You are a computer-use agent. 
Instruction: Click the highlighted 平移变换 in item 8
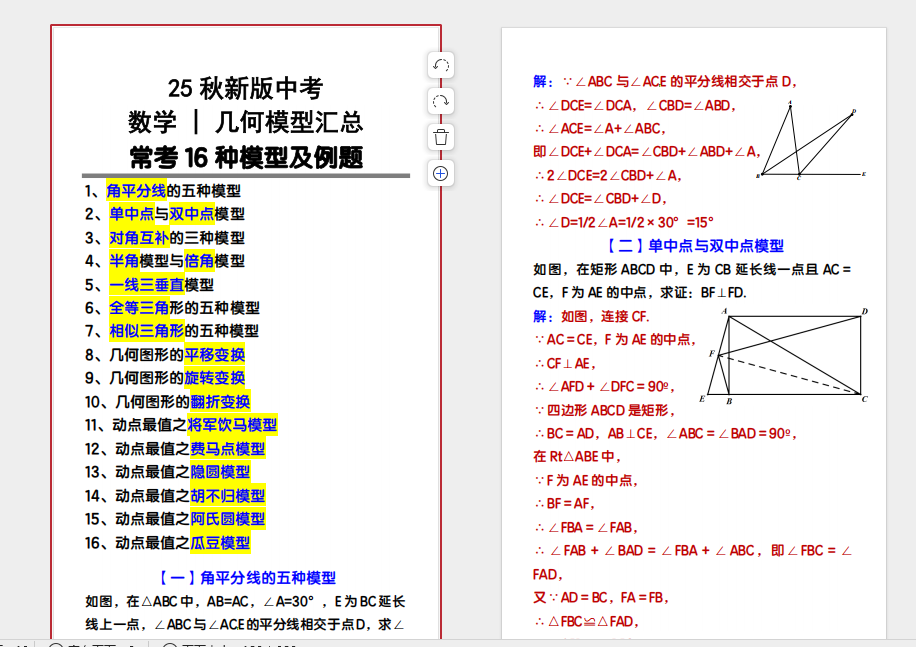[x=214, y=354]
